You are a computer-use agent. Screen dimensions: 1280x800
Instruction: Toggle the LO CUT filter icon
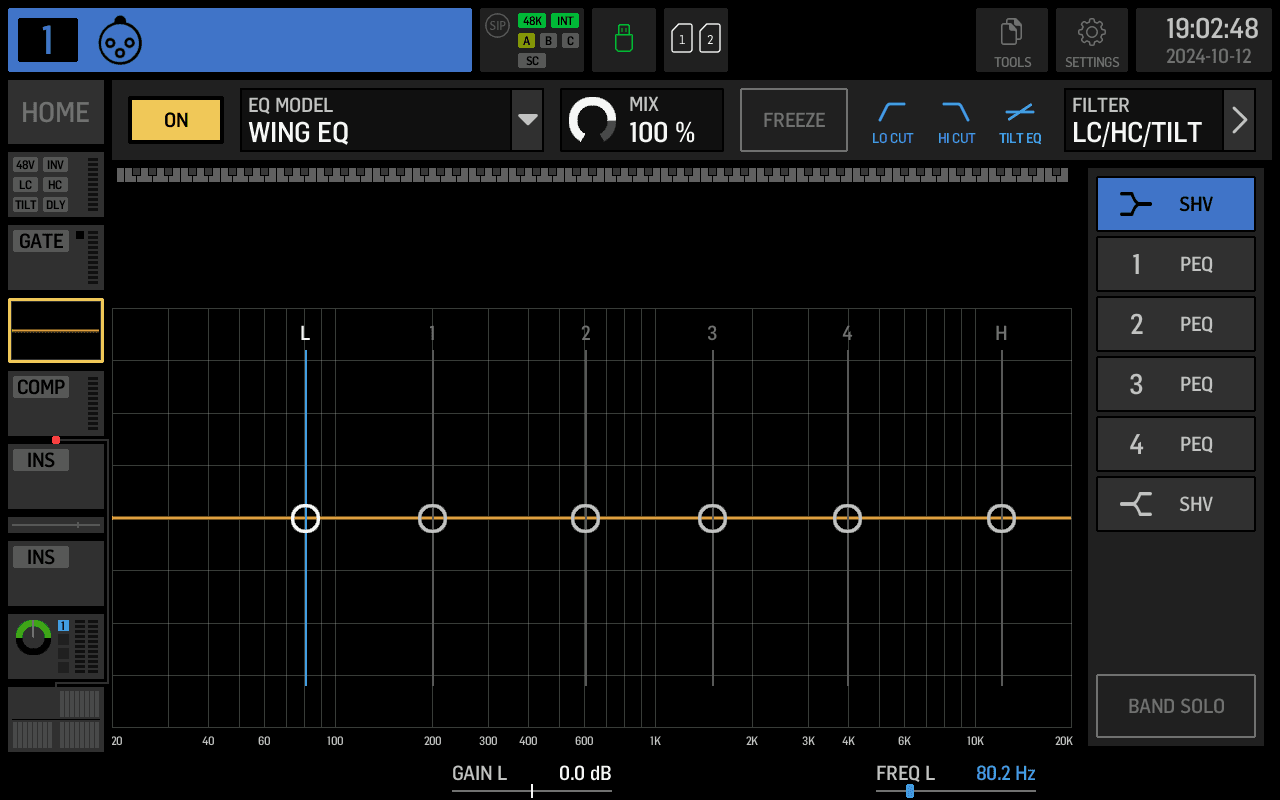(x=892, y=122)
